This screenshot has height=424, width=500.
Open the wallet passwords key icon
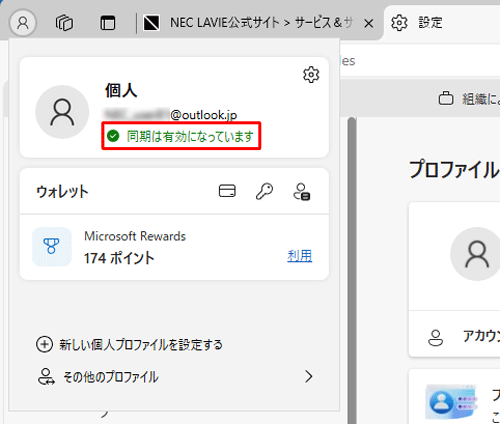tap(264, 191)
